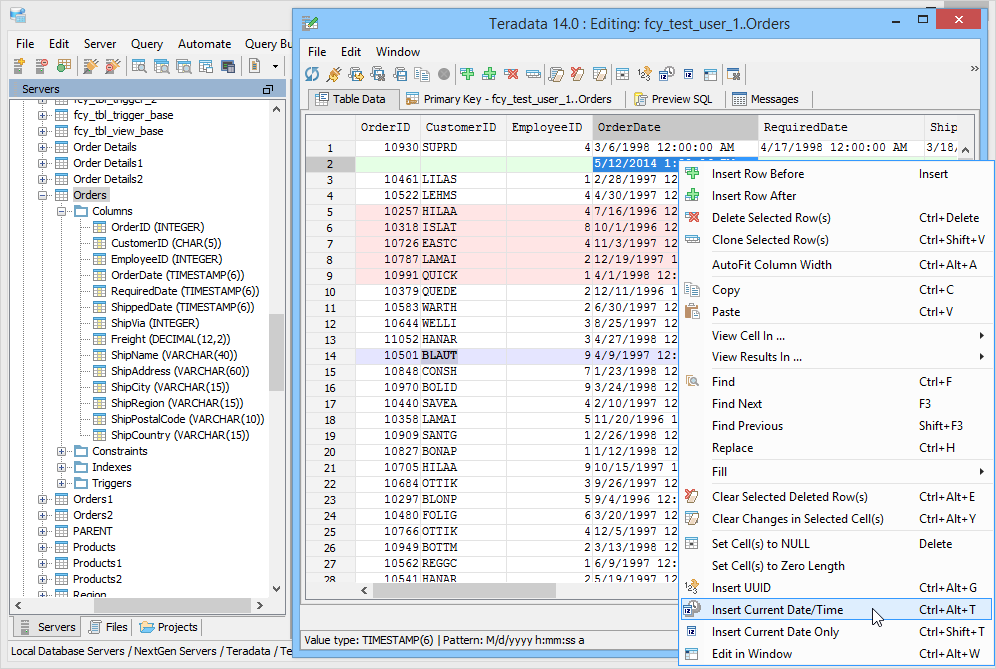
Task: Click Remove Server icon in main toolbar
Action: click(x=41, y=65)
